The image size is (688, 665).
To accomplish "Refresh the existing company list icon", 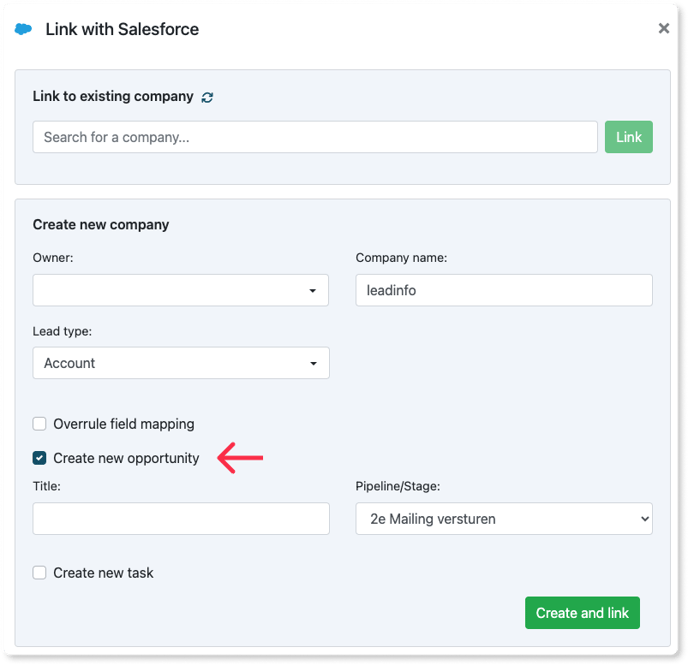I will tap(207, 97).
